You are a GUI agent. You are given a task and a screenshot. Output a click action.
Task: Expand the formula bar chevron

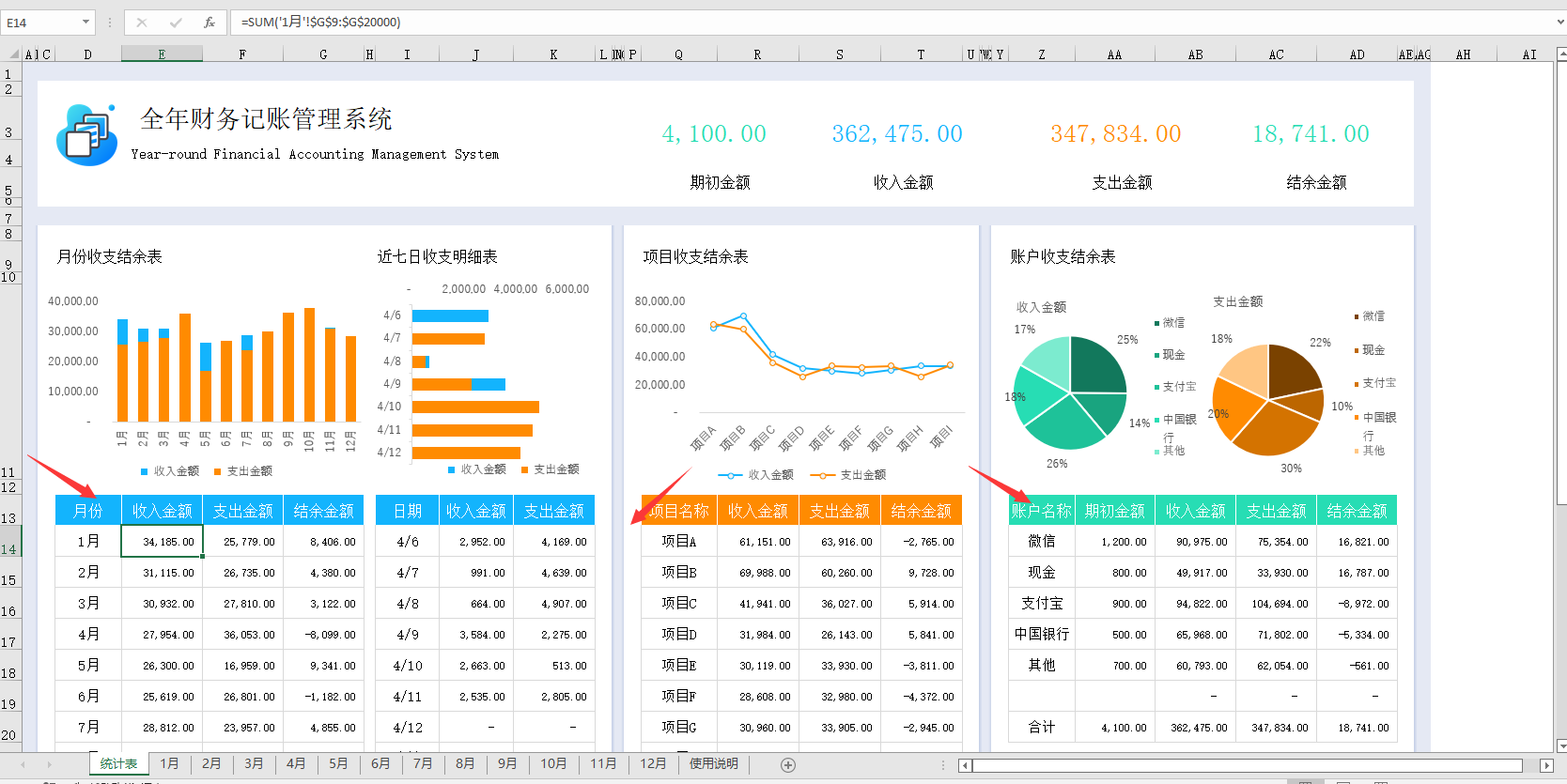pos(1559,22)
